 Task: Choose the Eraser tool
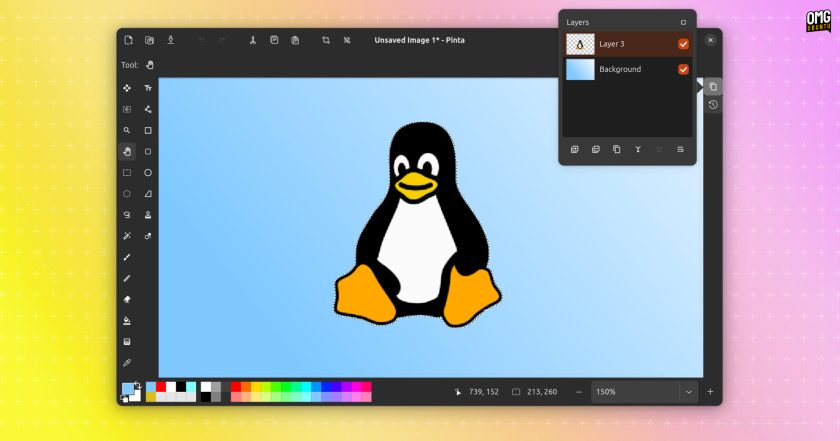(127, 300)
